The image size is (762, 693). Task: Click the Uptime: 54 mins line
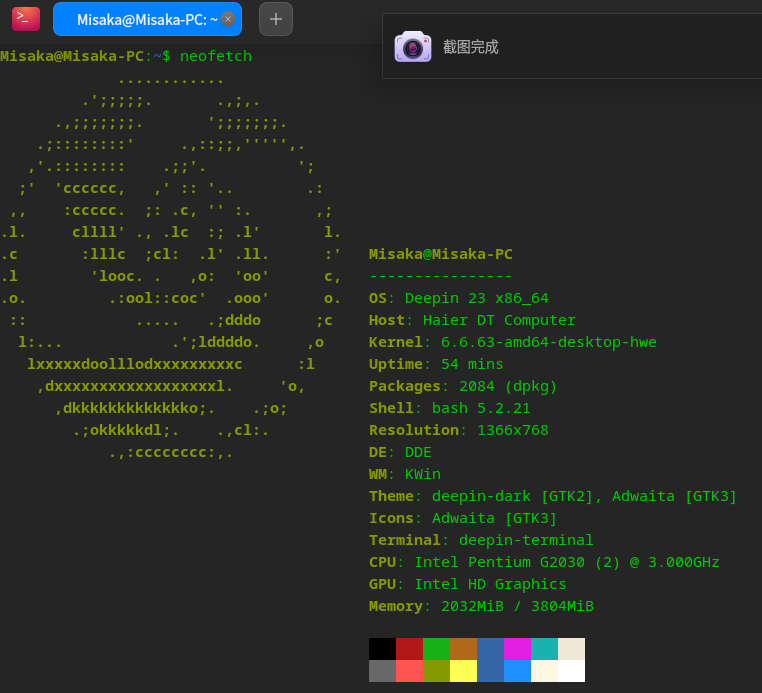coord(436,364)
